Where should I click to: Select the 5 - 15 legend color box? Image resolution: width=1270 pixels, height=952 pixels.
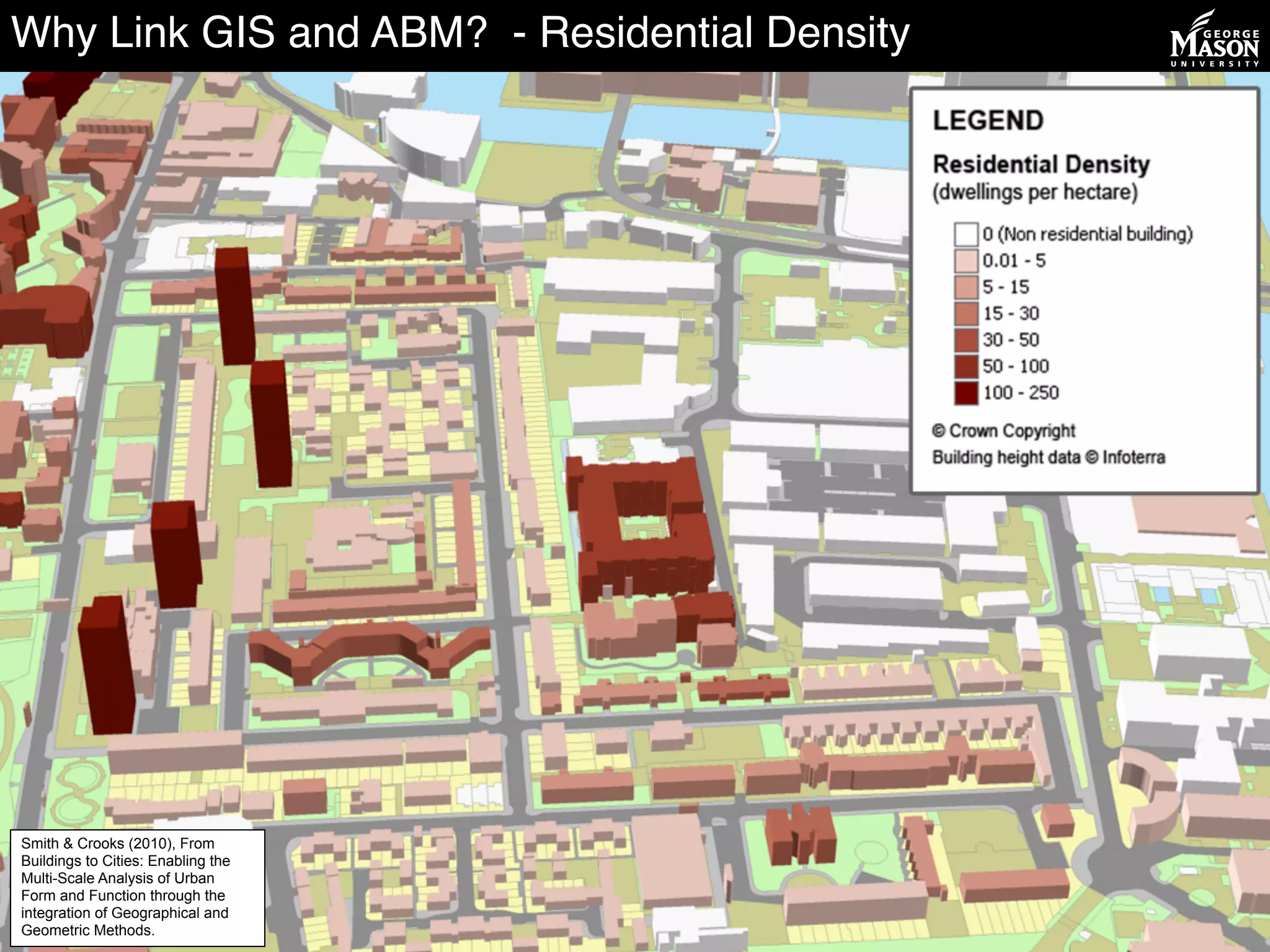pos(966,287)
